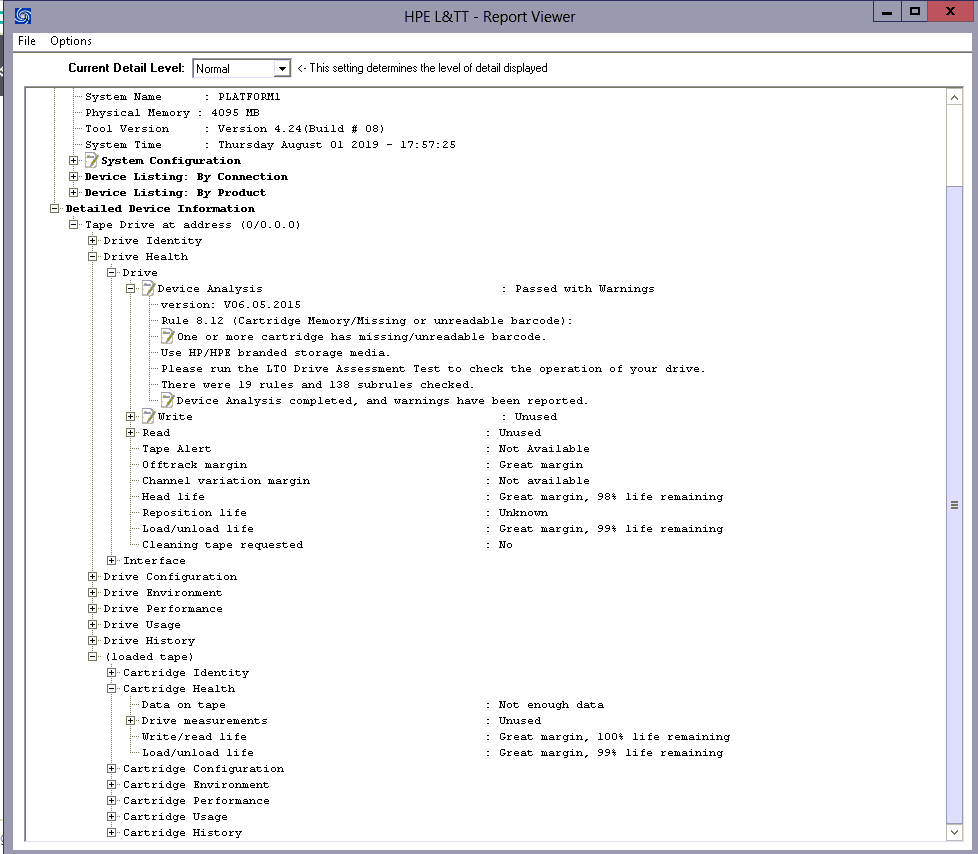Click the note icon beside Device Analysis completed

(168, 400)
